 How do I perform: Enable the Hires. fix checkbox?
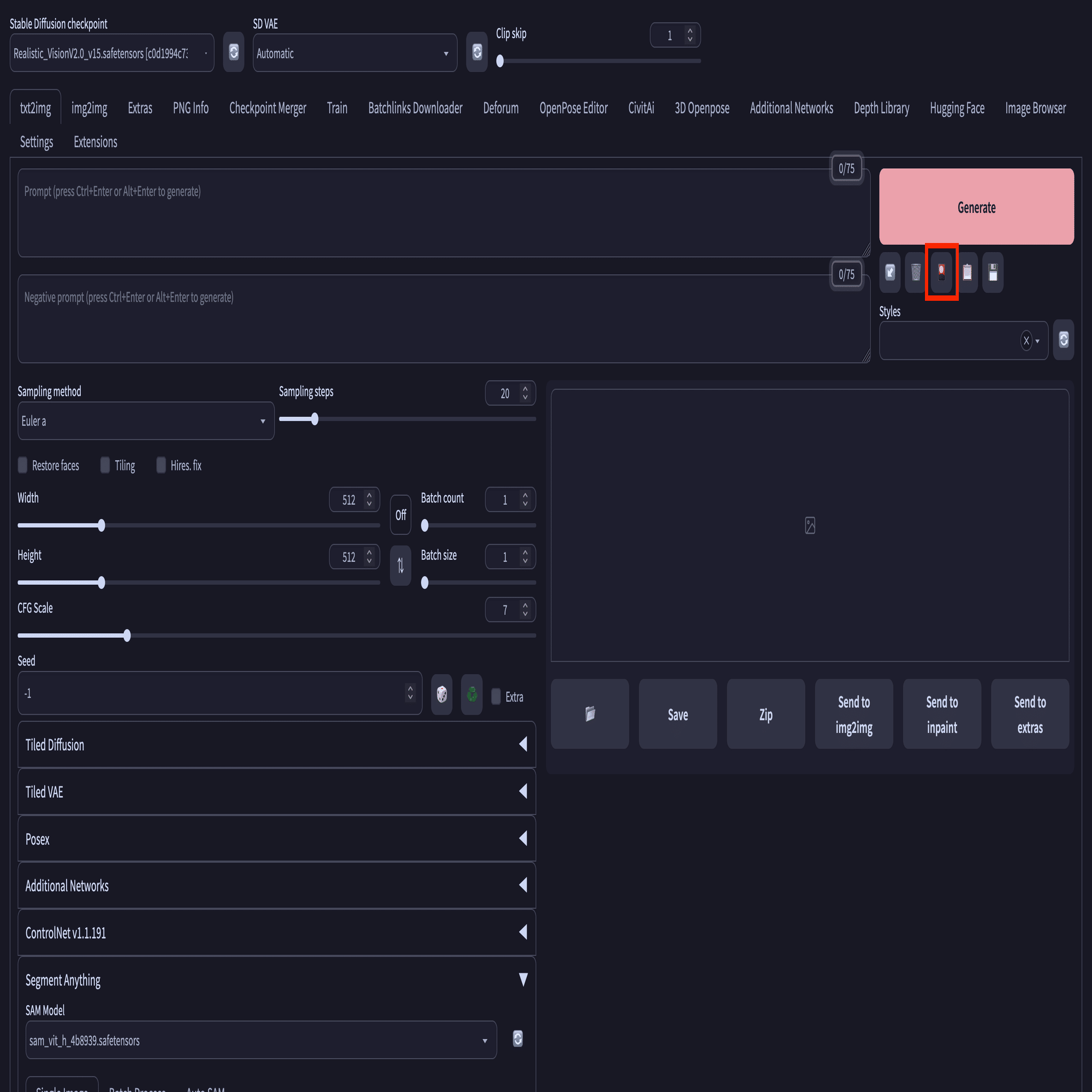161,465
